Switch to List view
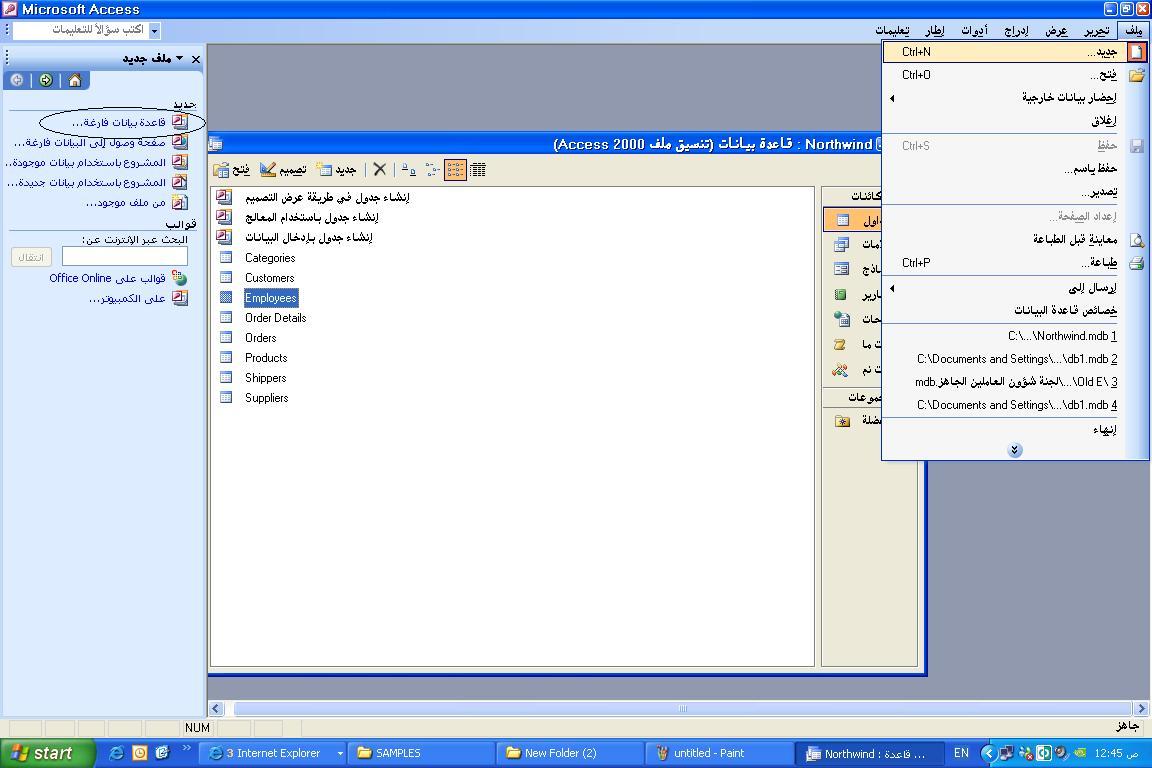Viewport: 1152px width, 768px height. point(456,170)
